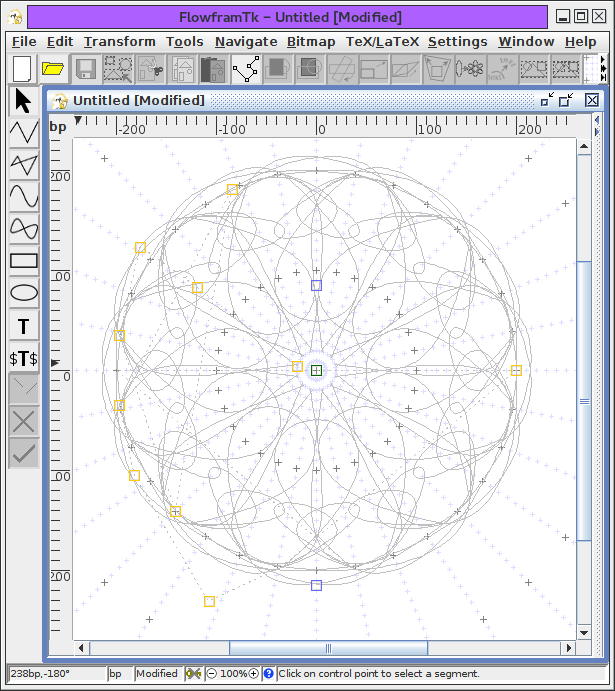This screenshot has width=615, height=691.
Task: Open the Help menu
Action: [x=581, y=41]
